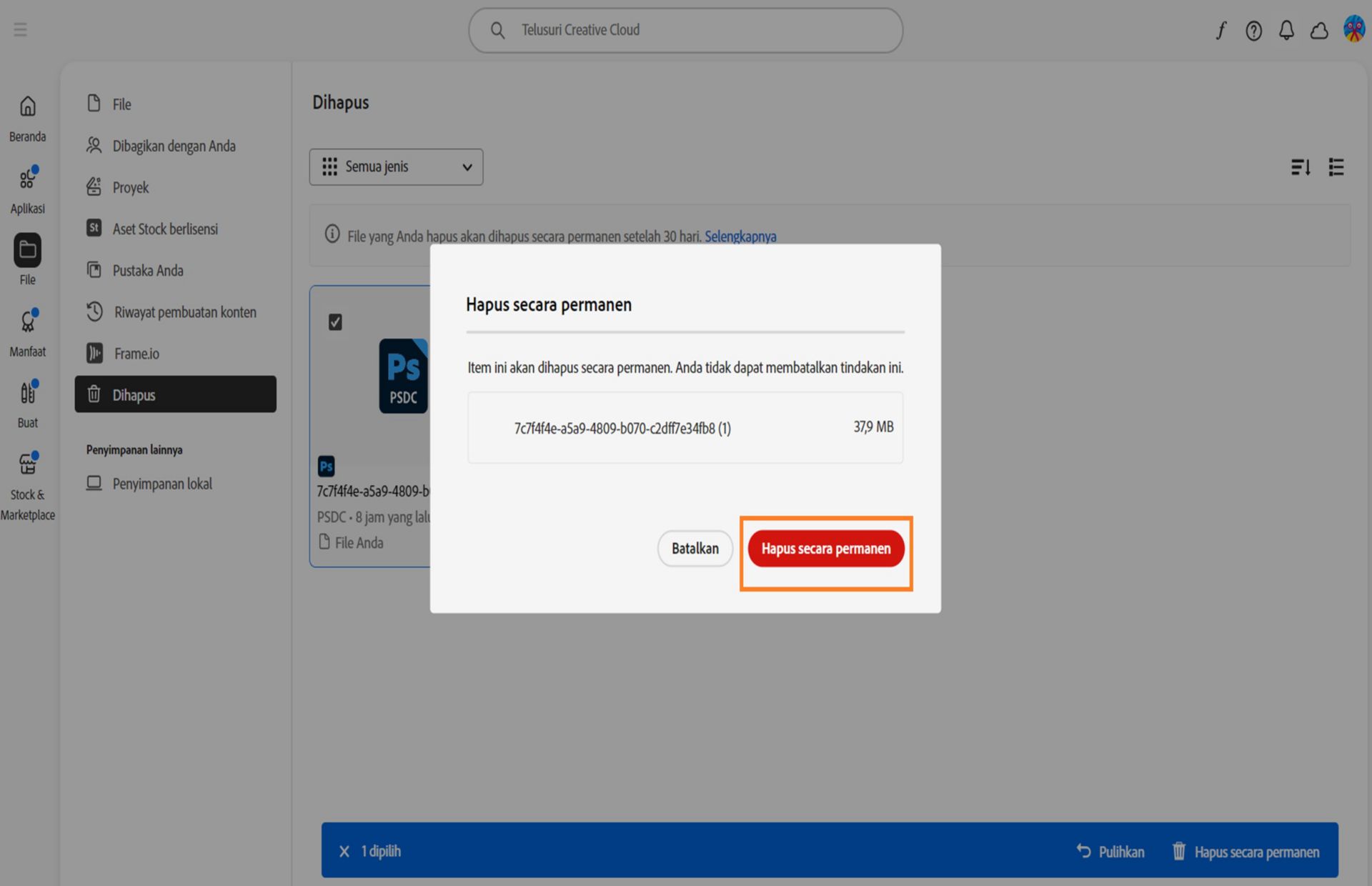Select Dihapus in sidebar
The image size is (1372, 886).
[x=175, y=394]
